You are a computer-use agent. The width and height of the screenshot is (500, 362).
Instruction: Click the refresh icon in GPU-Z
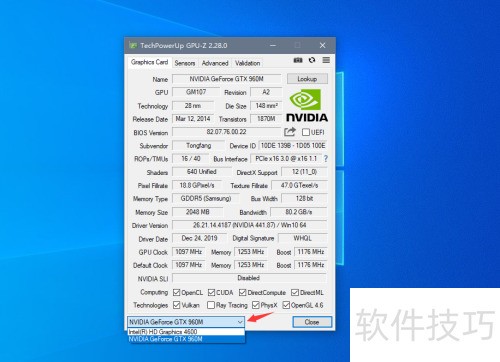click(312, 60)
